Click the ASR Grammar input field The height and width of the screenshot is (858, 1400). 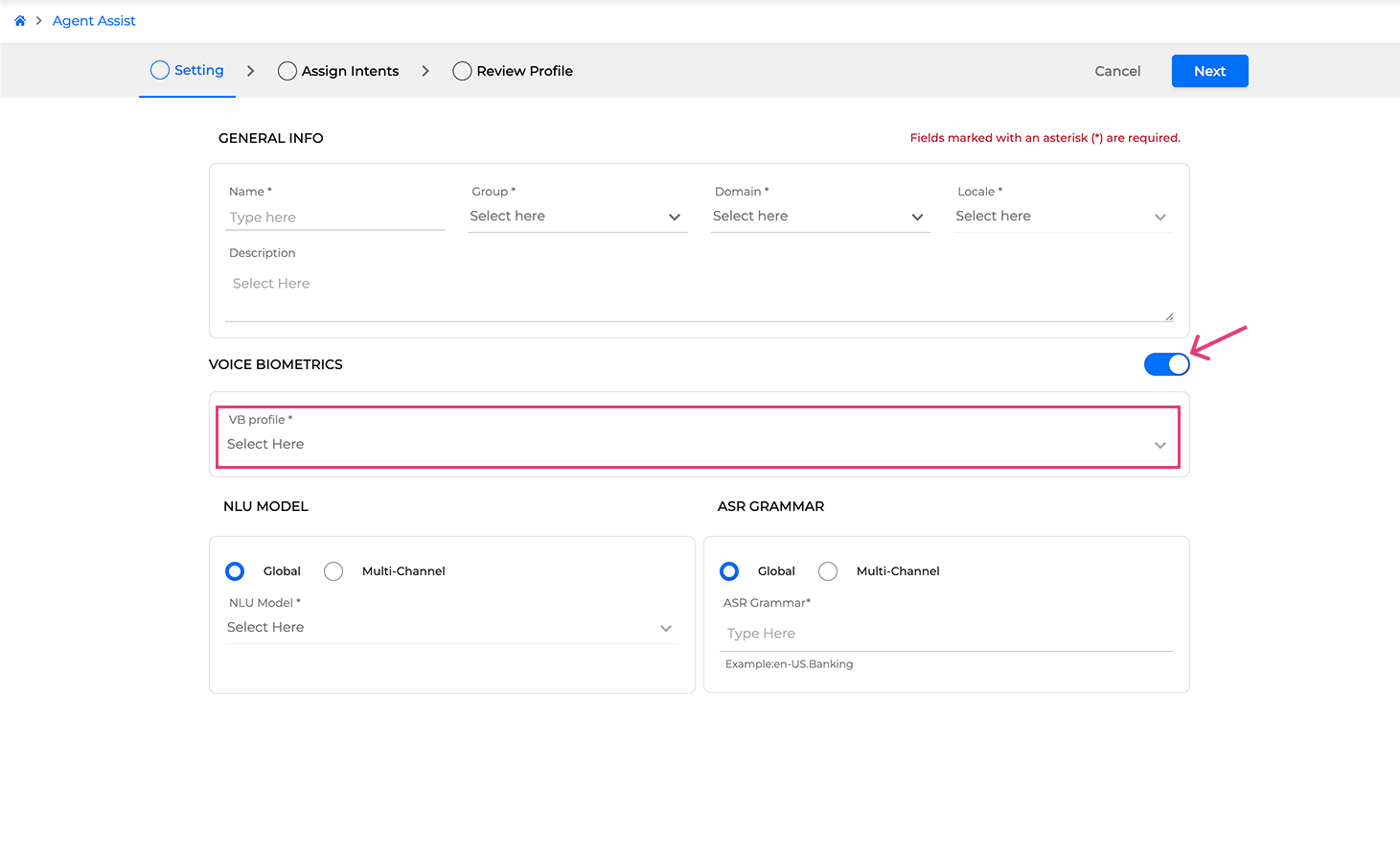[947, 634]
